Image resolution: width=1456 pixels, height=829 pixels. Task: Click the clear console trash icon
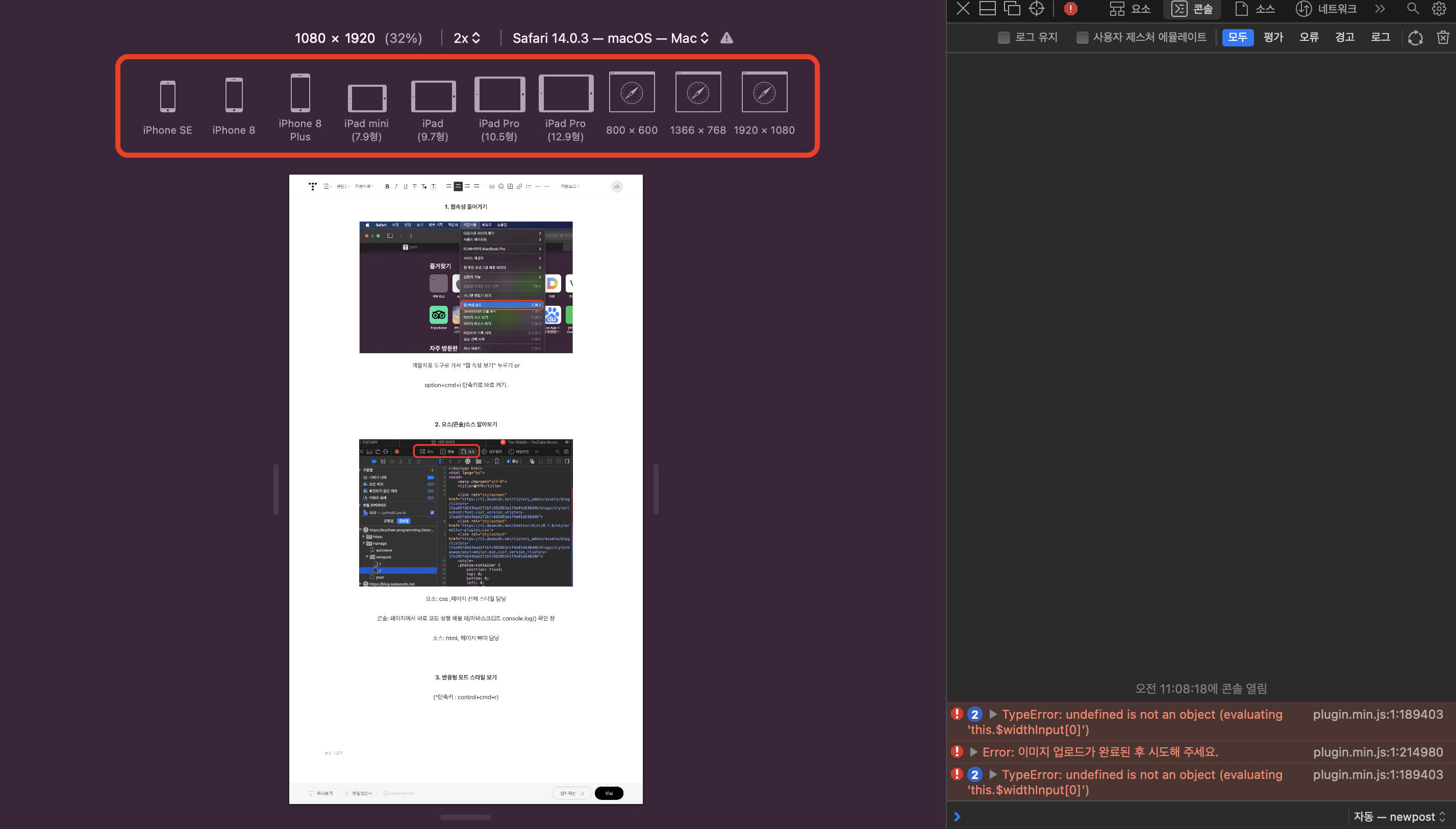[1443, 38]
